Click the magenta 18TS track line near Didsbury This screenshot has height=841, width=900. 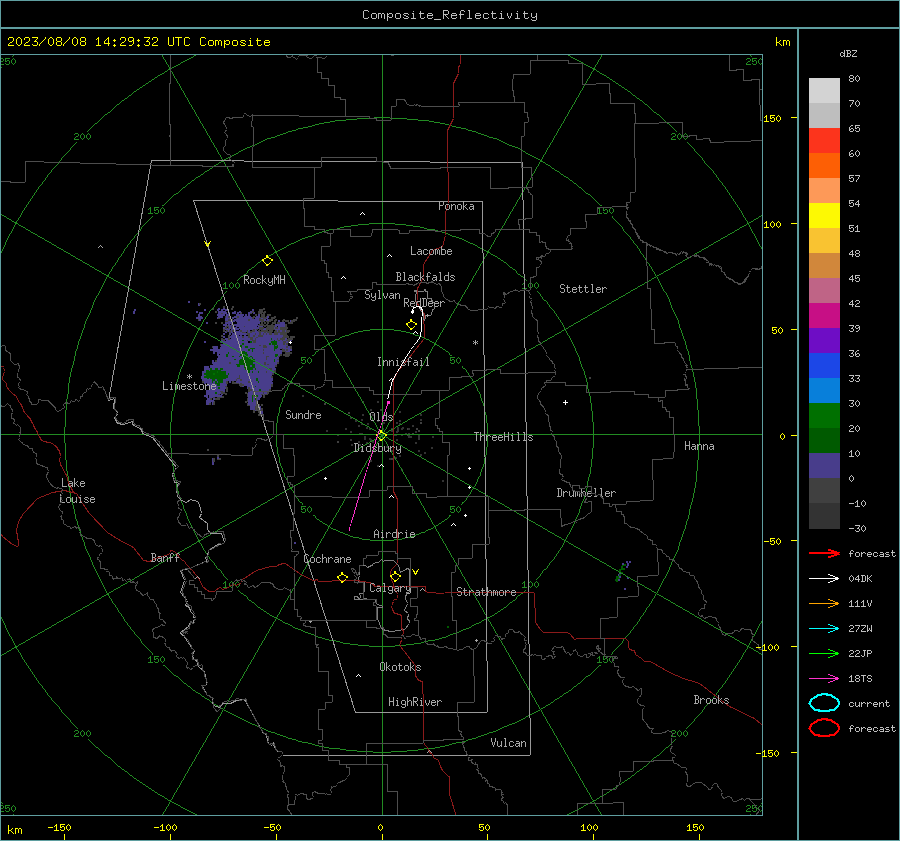(x=369, y=465)
